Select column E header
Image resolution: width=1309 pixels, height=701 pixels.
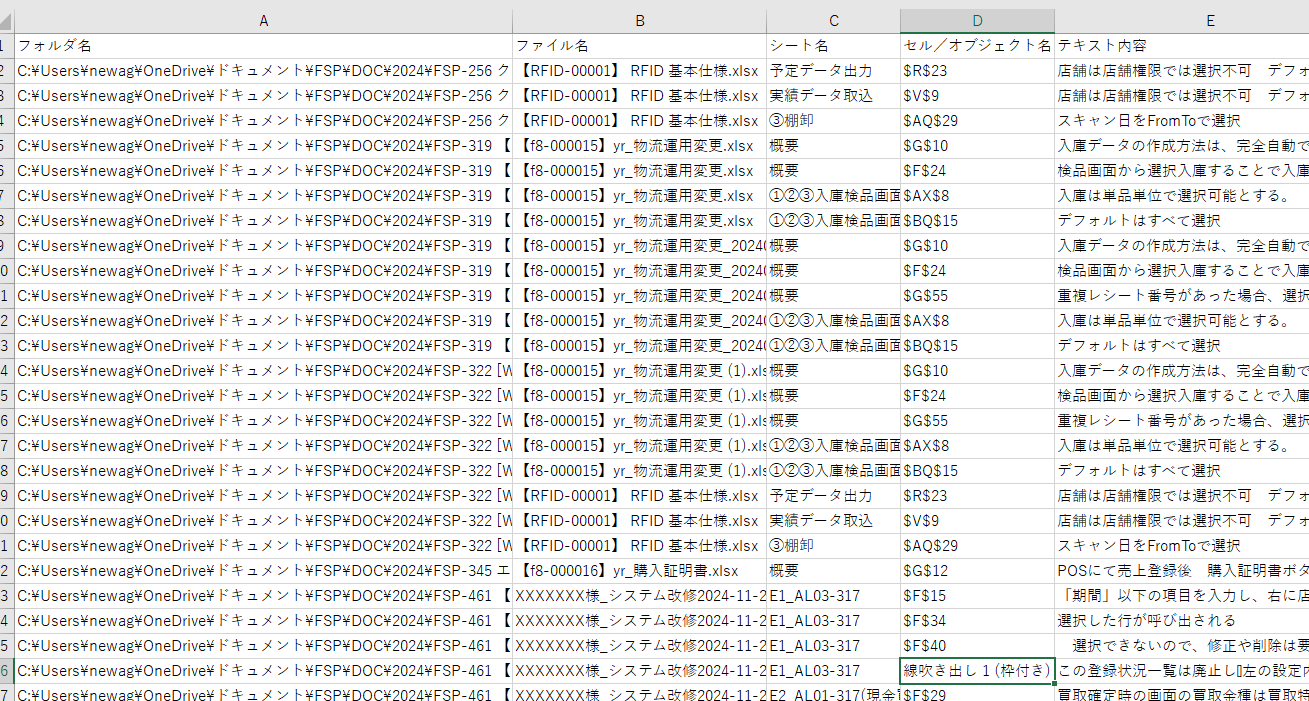click(1182, 21)
